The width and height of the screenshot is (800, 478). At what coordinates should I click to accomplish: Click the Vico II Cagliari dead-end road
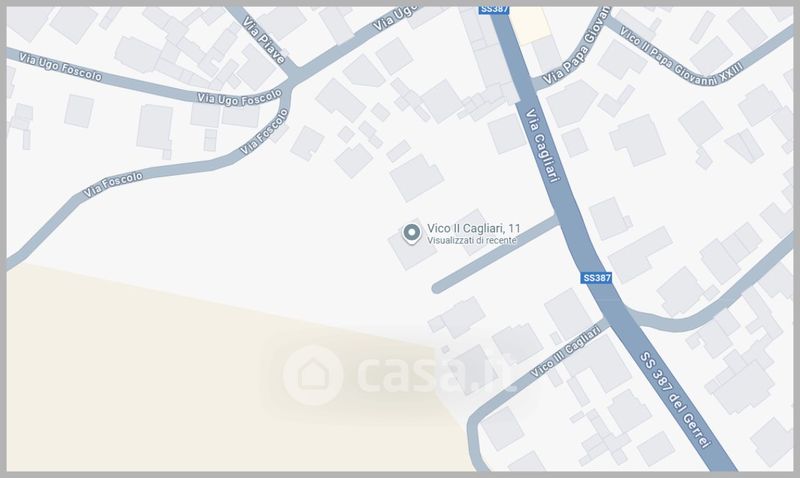pos(495,254)
